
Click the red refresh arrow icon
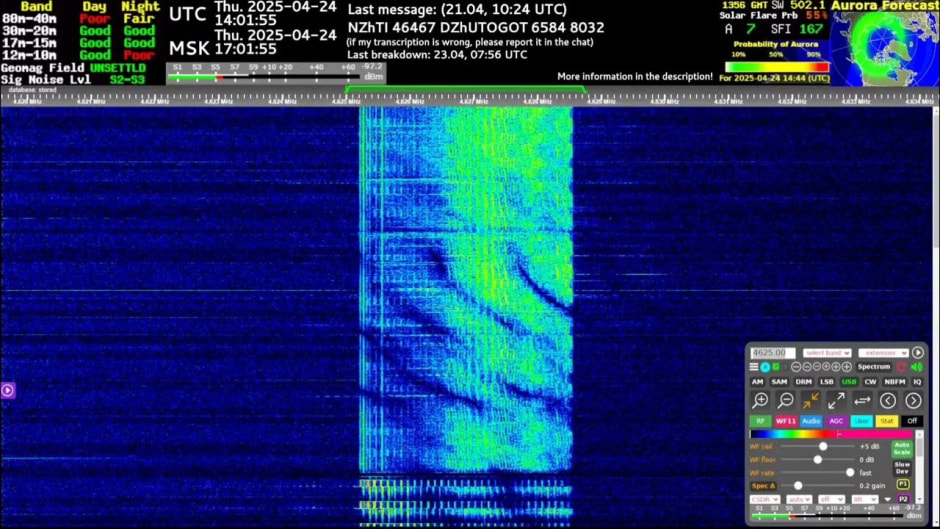pos(902,367)
